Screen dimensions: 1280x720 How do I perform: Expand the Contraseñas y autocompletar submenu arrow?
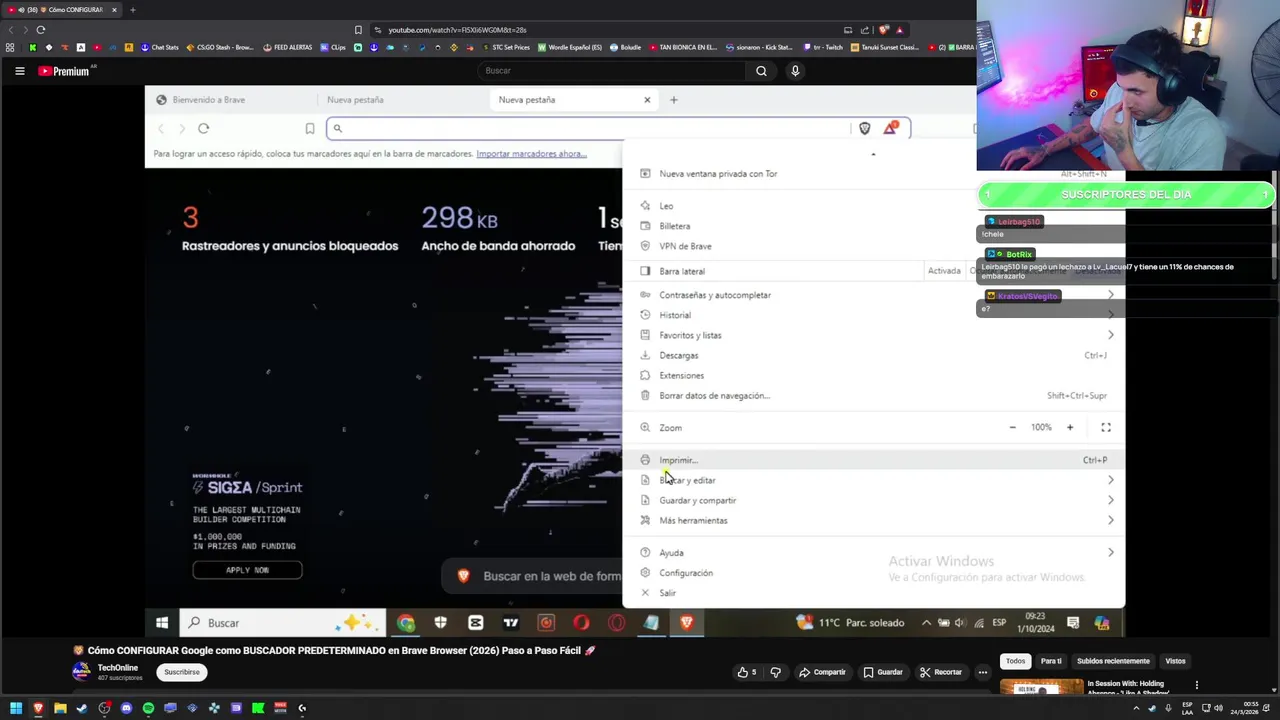point(1110,295)
